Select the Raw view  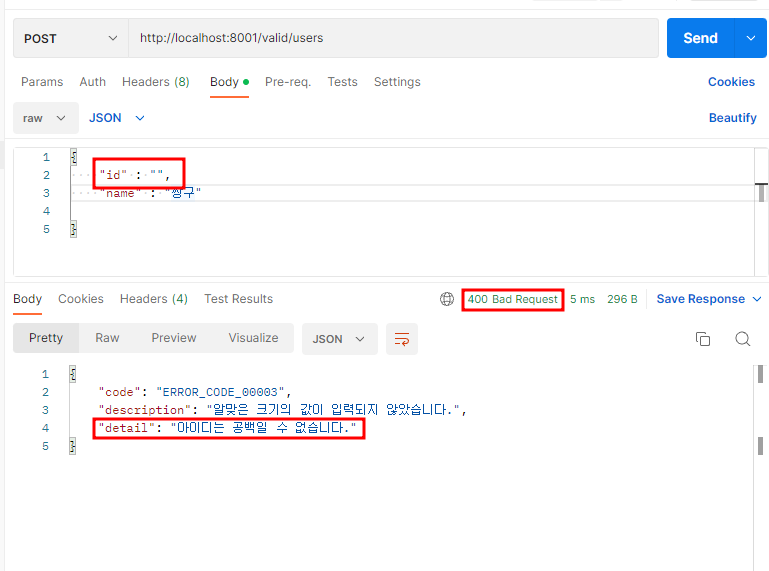click(107, 338)
